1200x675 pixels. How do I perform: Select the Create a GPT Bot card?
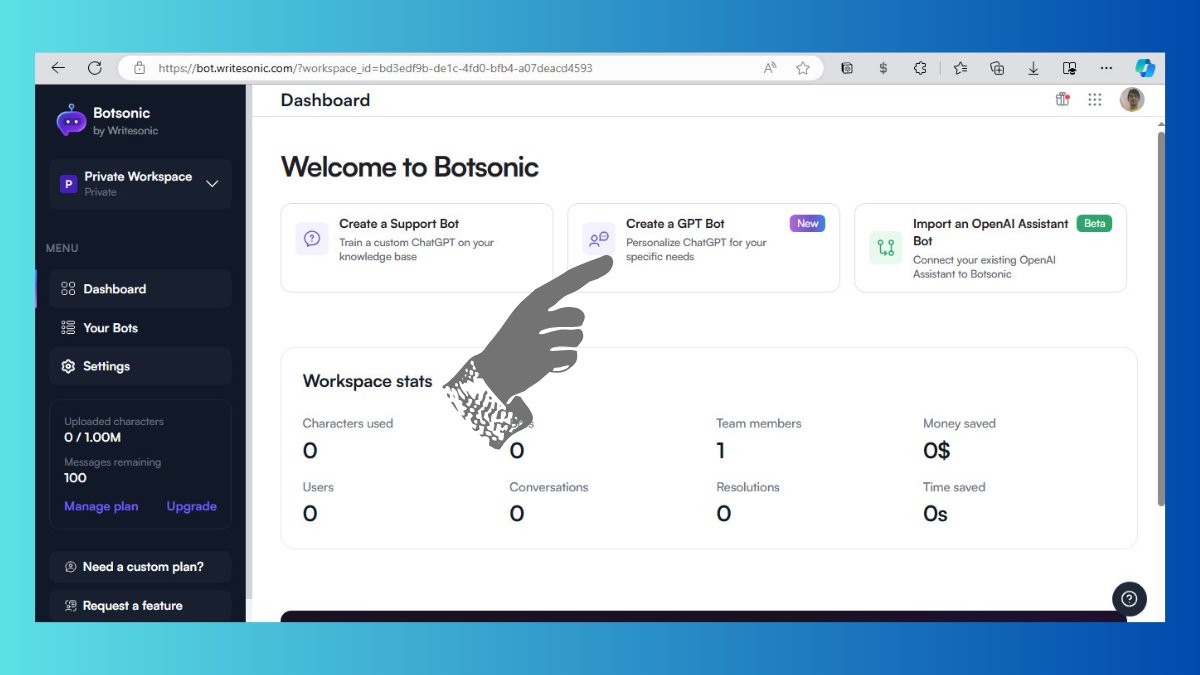click(703, 248)
